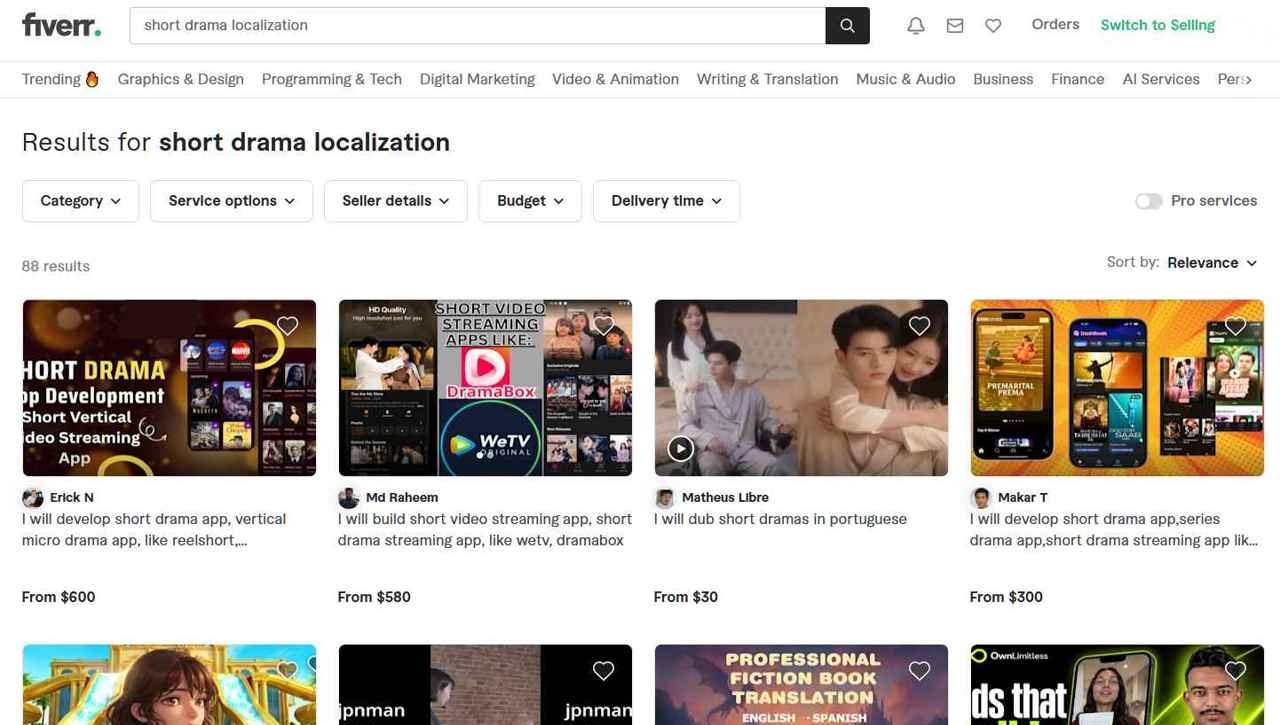Favorite Matheus Libre's dubbing gig
Screen dimensions: 1280x725
[920, 325]
